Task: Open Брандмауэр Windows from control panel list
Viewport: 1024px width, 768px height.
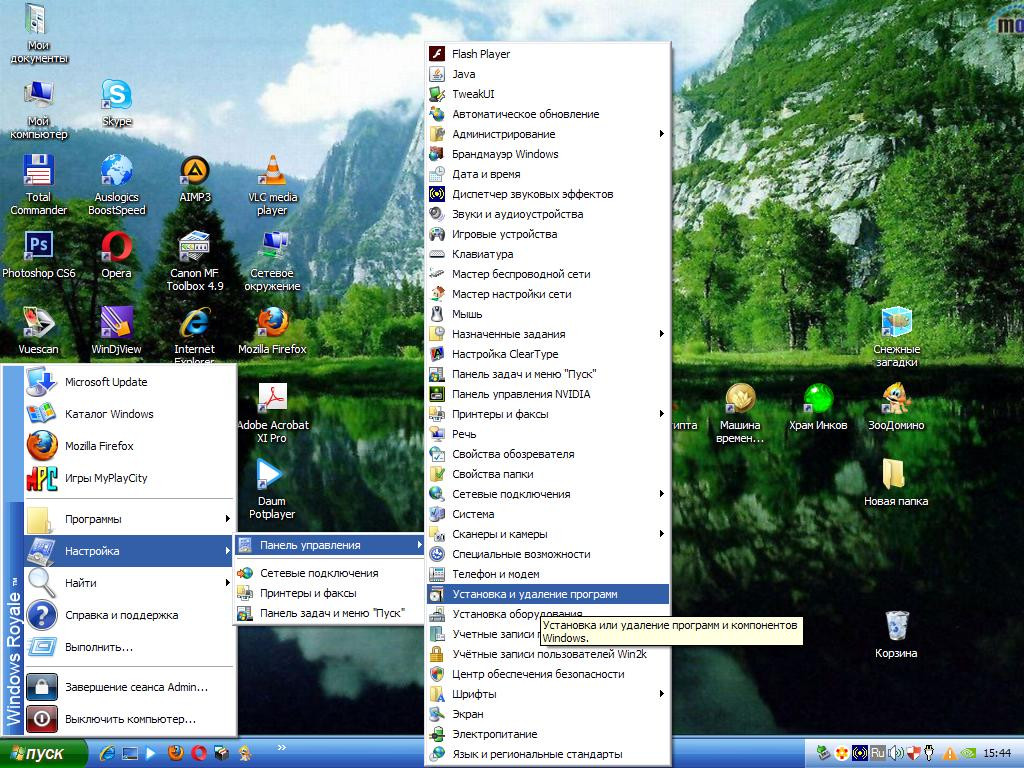Action: click(x=505, y=154)
